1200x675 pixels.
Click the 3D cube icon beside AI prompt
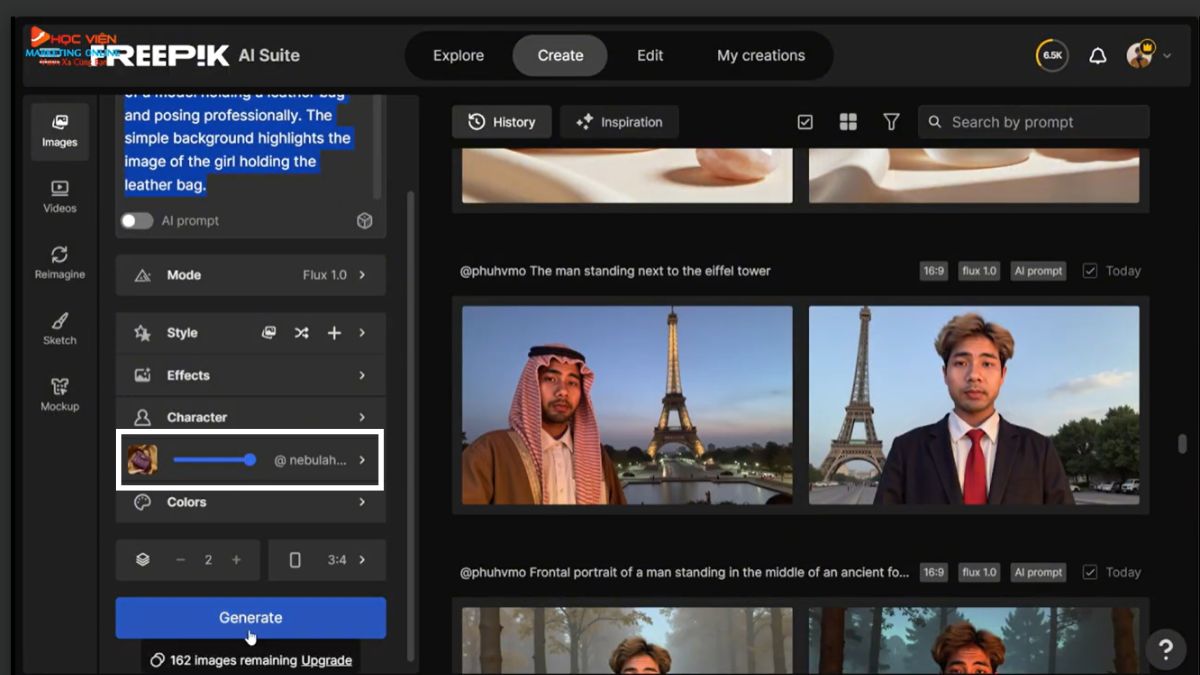pyautogui.click(x=365, y=221)
